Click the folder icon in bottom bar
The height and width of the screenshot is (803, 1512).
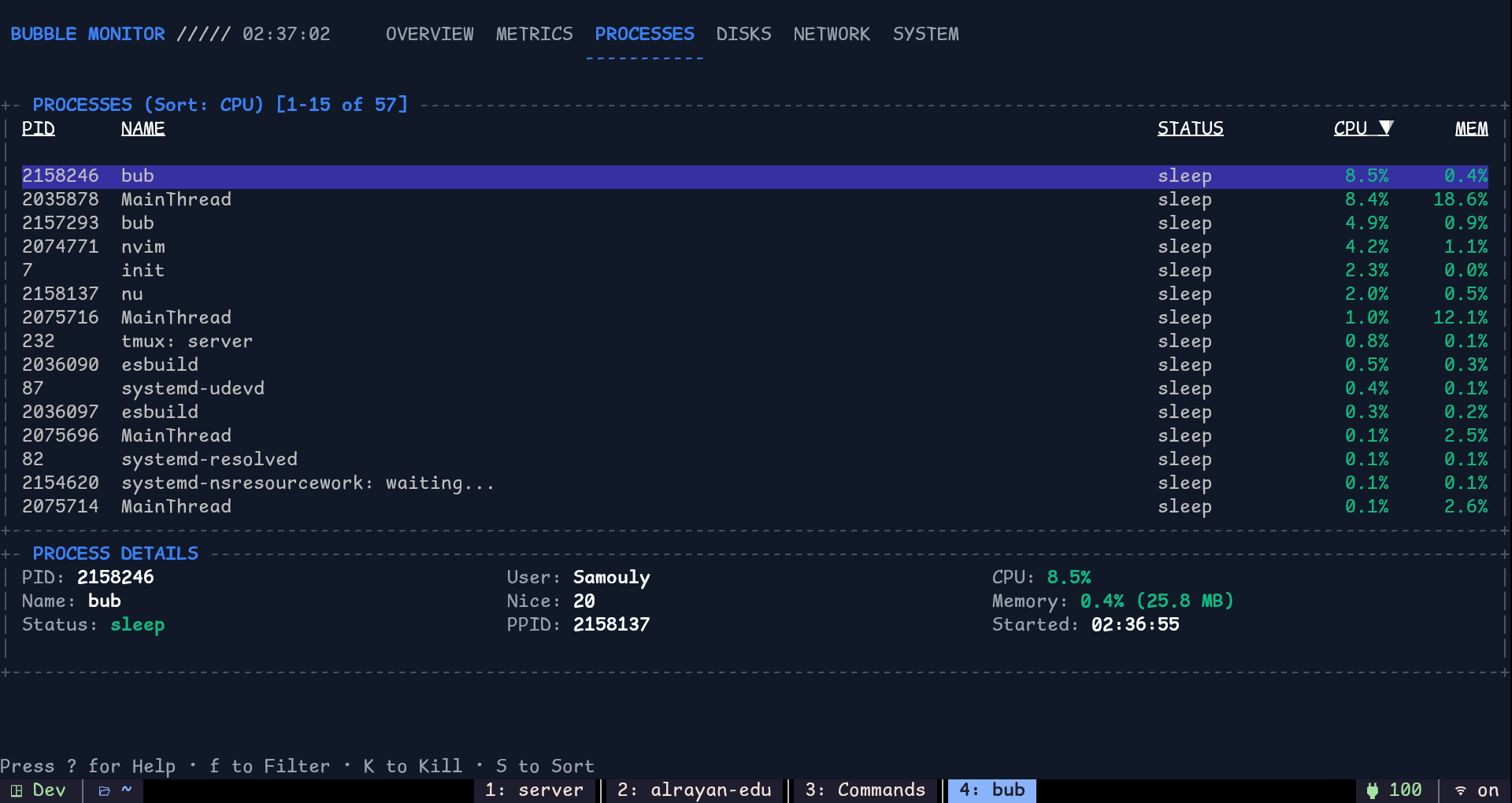[x=104, y=790]
